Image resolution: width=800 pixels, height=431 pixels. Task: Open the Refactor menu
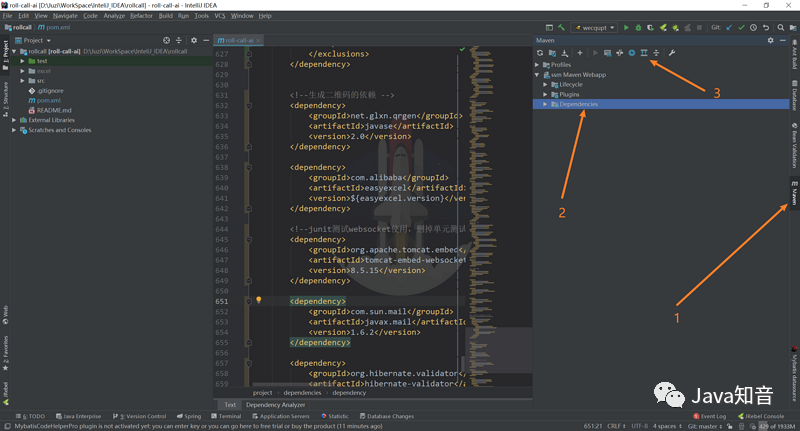point(141,16)
